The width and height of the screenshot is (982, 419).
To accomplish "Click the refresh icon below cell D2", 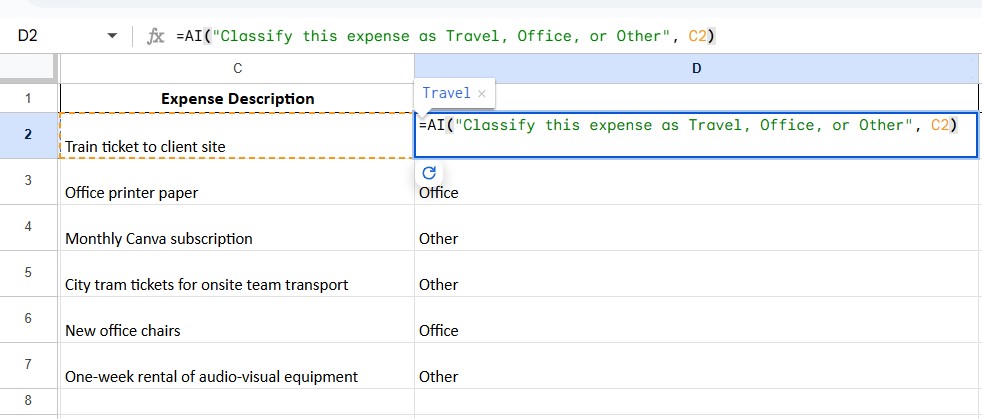I will 429,172.
